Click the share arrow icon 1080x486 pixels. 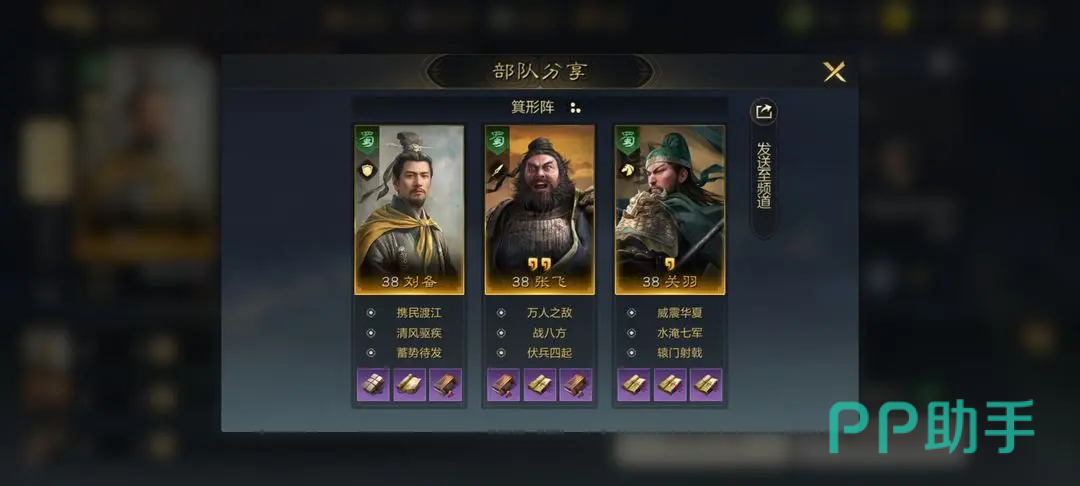coord(763,112)
